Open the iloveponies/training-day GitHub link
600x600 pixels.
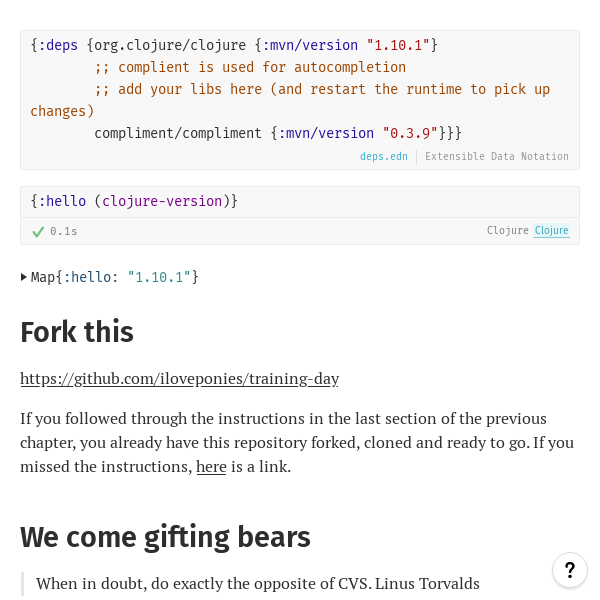coord(179,379)
